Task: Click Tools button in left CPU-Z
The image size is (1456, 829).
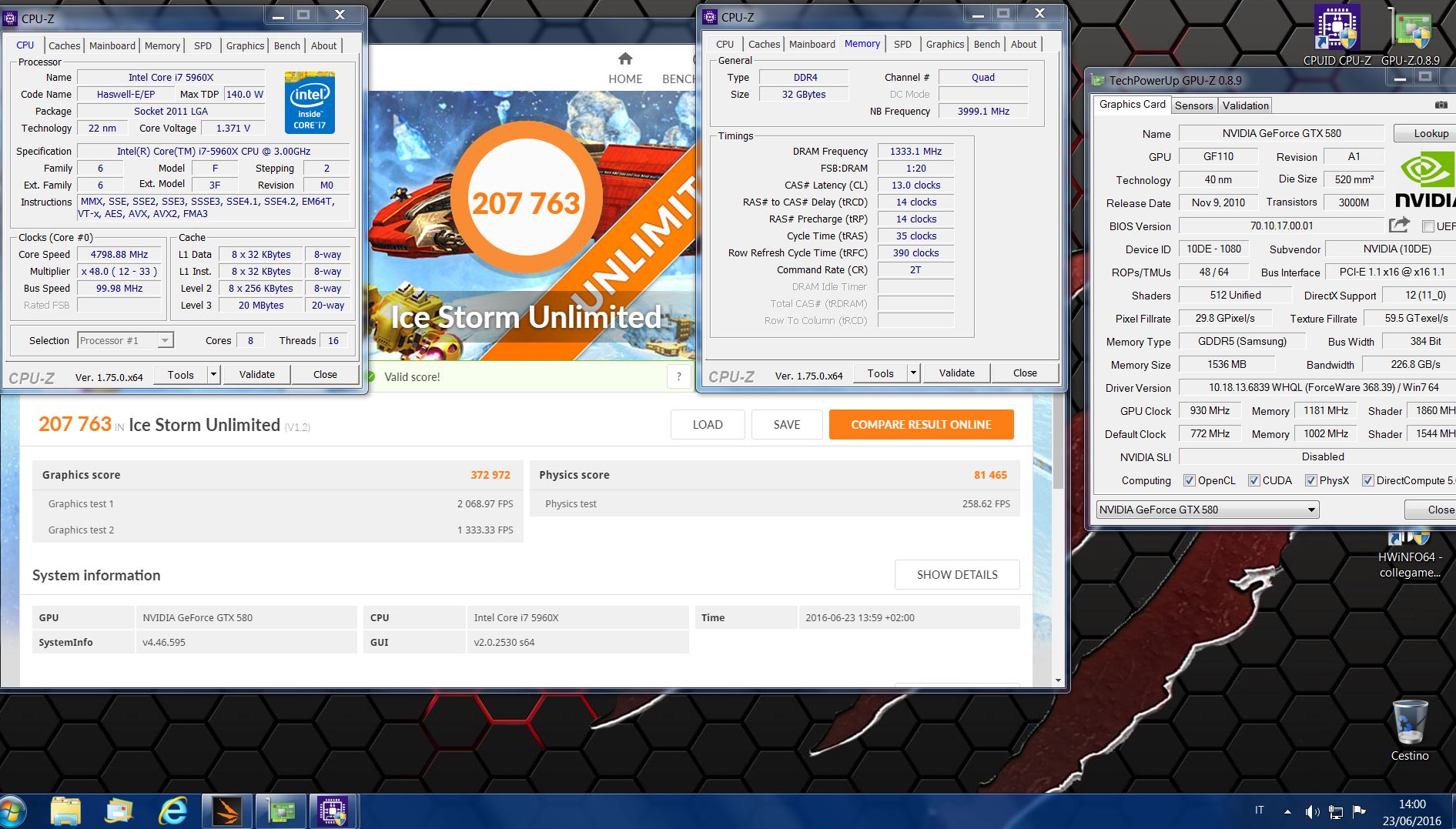Action: pos(180,375)
